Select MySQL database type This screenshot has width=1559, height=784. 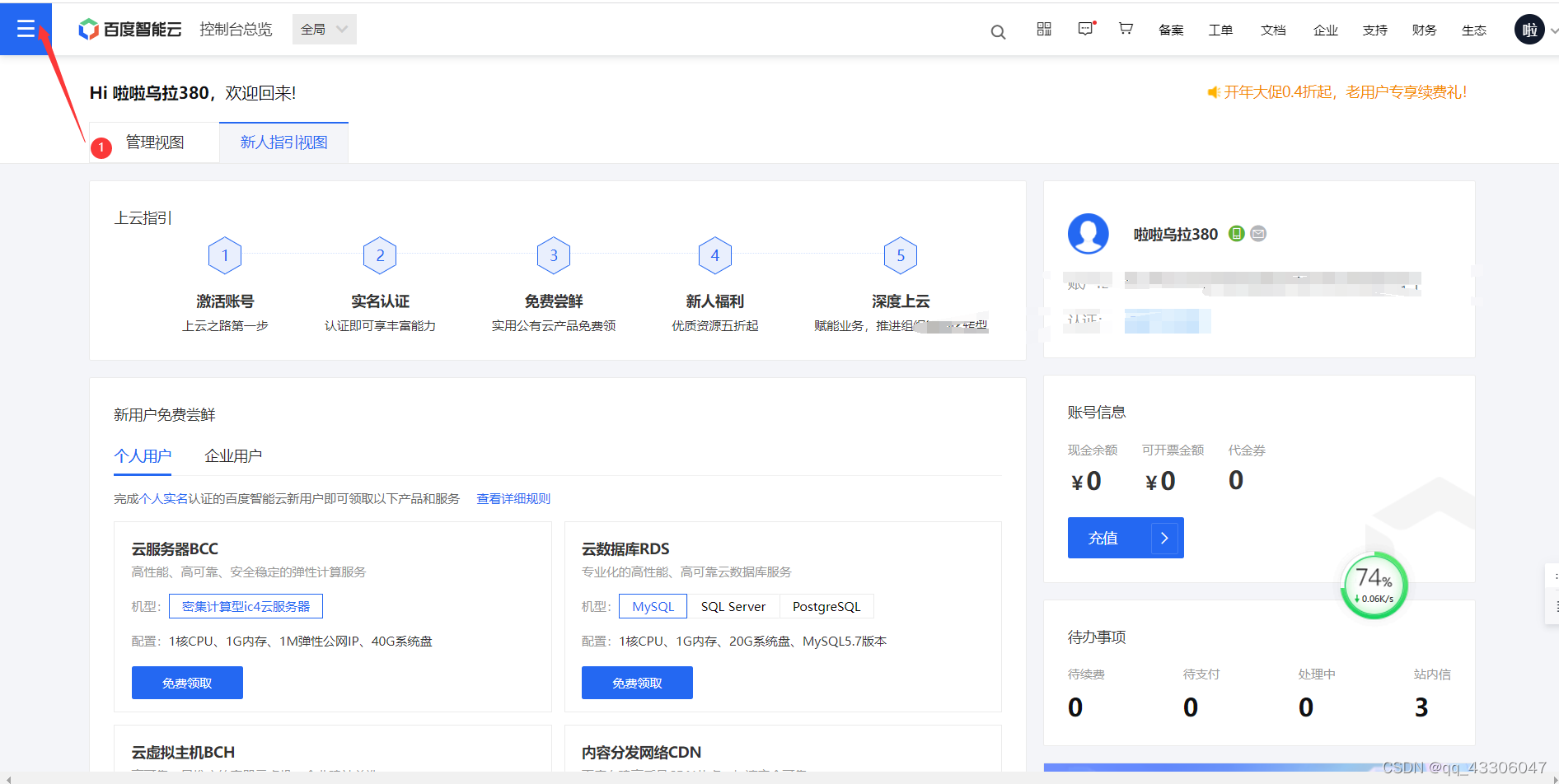pos(653,606)
